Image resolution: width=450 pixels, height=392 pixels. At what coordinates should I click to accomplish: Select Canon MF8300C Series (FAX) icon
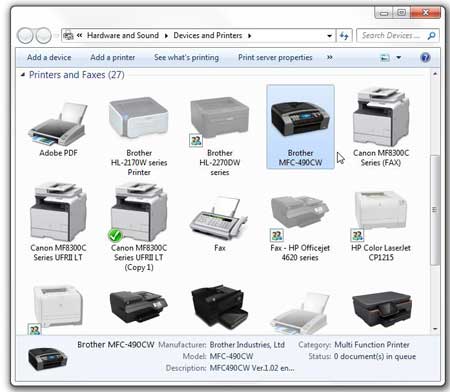click(x=381, y=117)
